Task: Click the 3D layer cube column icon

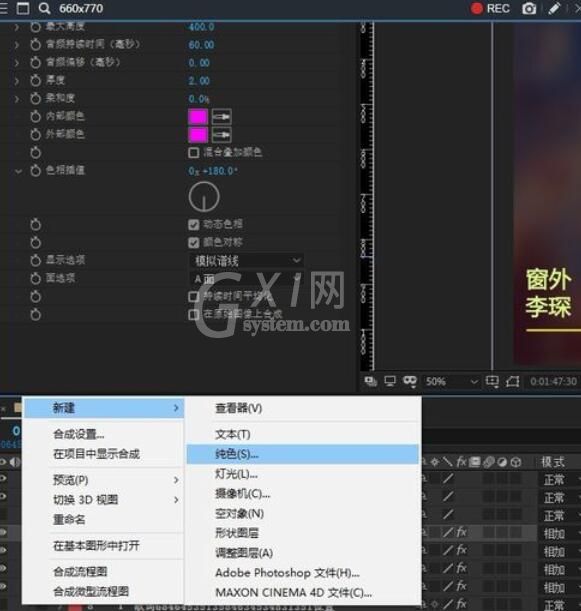Action: [516, 462]
